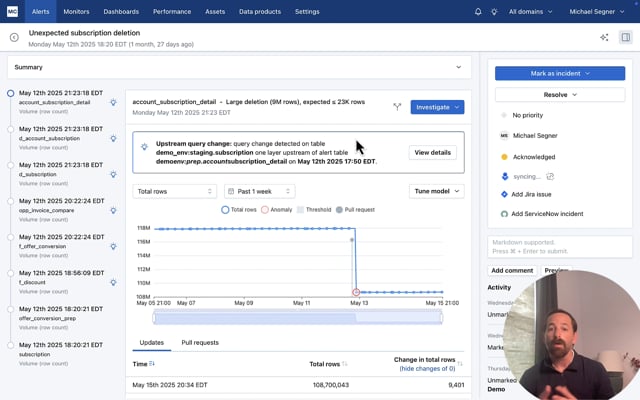Click the back arrow beside the alert title
Viewport: 640px width, 400px height.
click(x=14, y=37)
